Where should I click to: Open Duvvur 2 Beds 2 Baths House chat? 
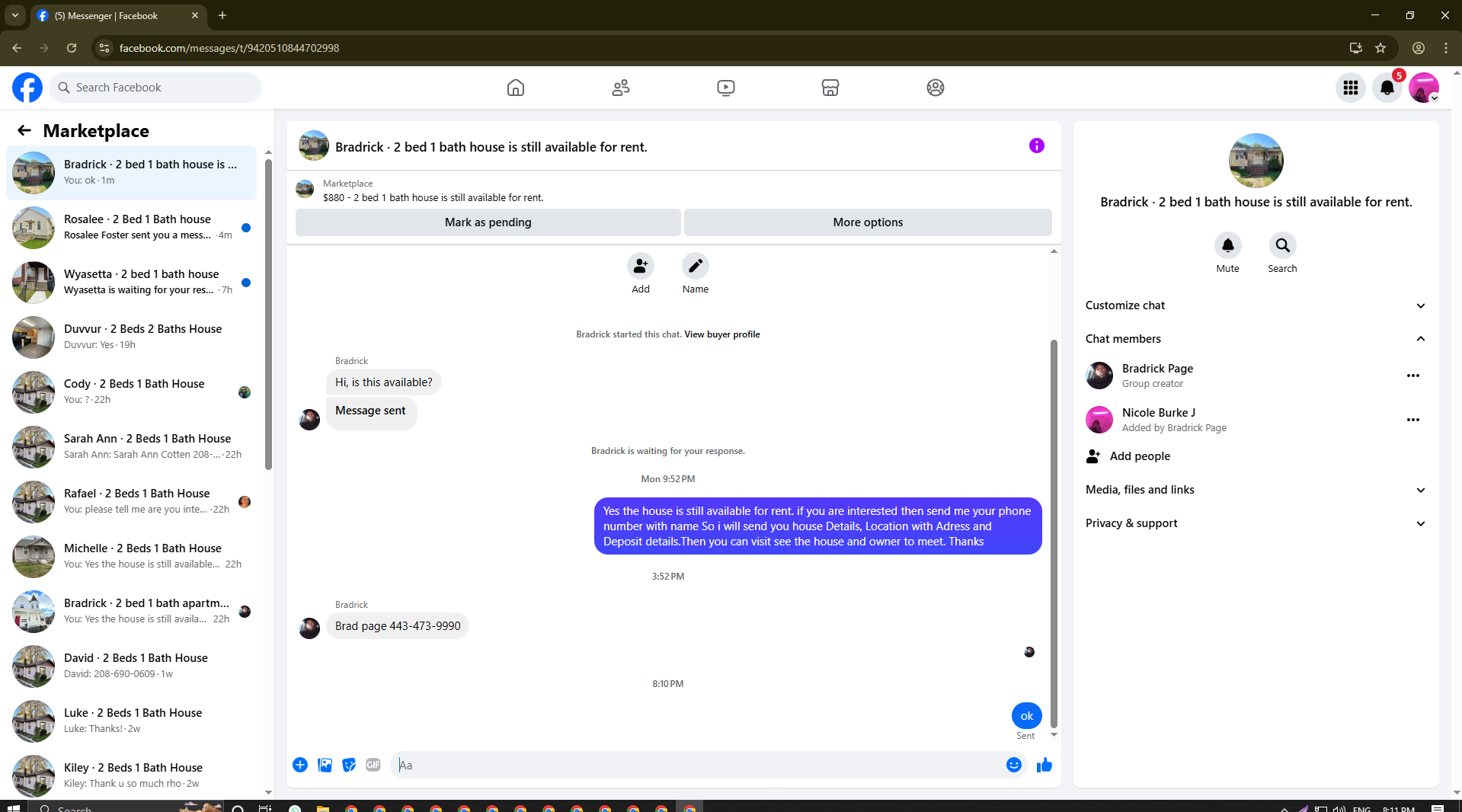131,337
